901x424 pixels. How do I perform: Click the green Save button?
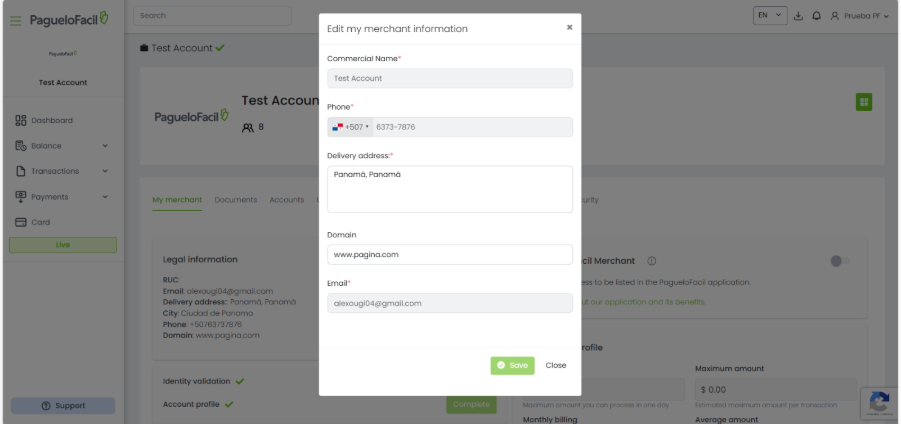click(x=512, y=365)
